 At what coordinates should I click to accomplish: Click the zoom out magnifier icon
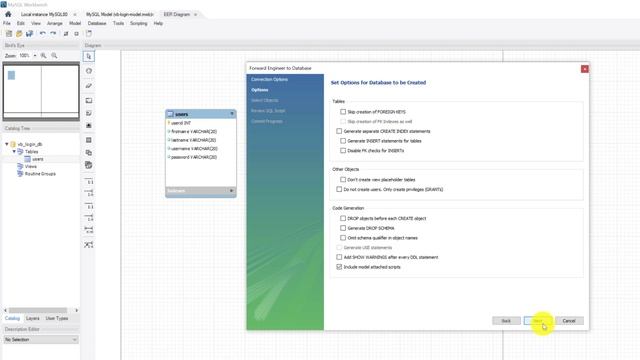click(x=54, y=56)
